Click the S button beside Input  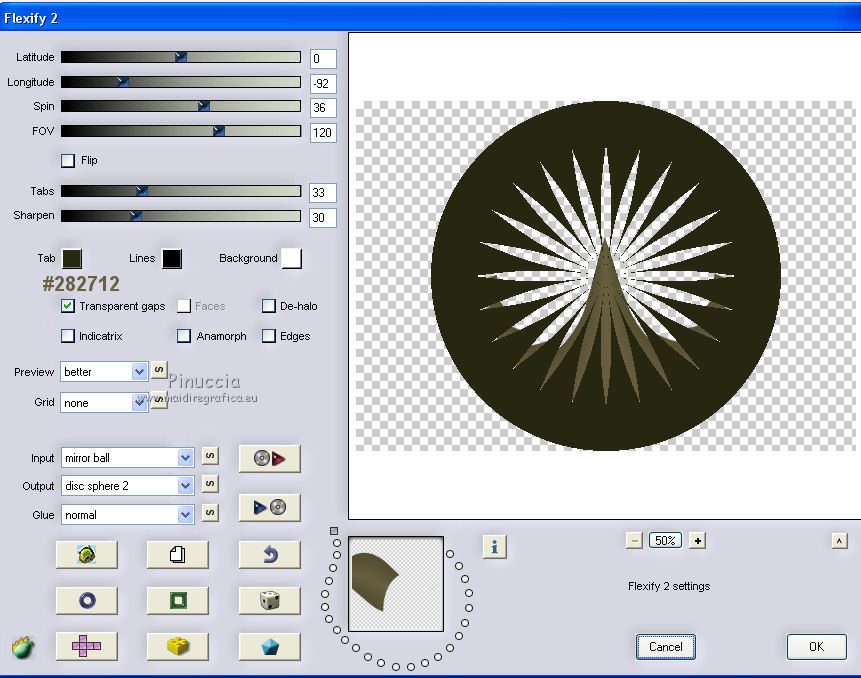point(210,456)
